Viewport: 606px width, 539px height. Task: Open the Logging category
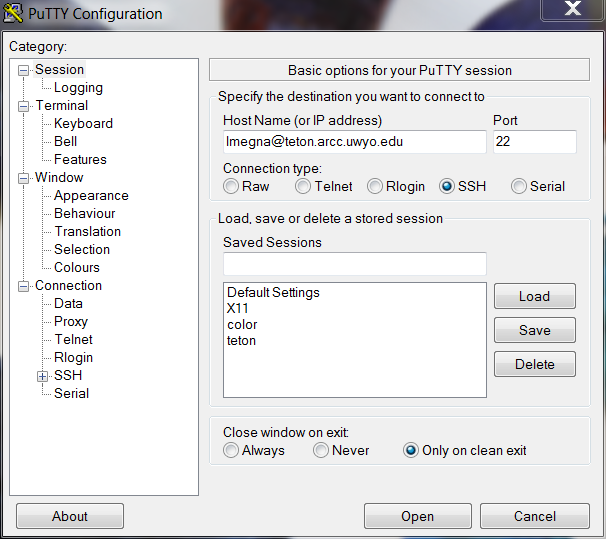point(78,88)
